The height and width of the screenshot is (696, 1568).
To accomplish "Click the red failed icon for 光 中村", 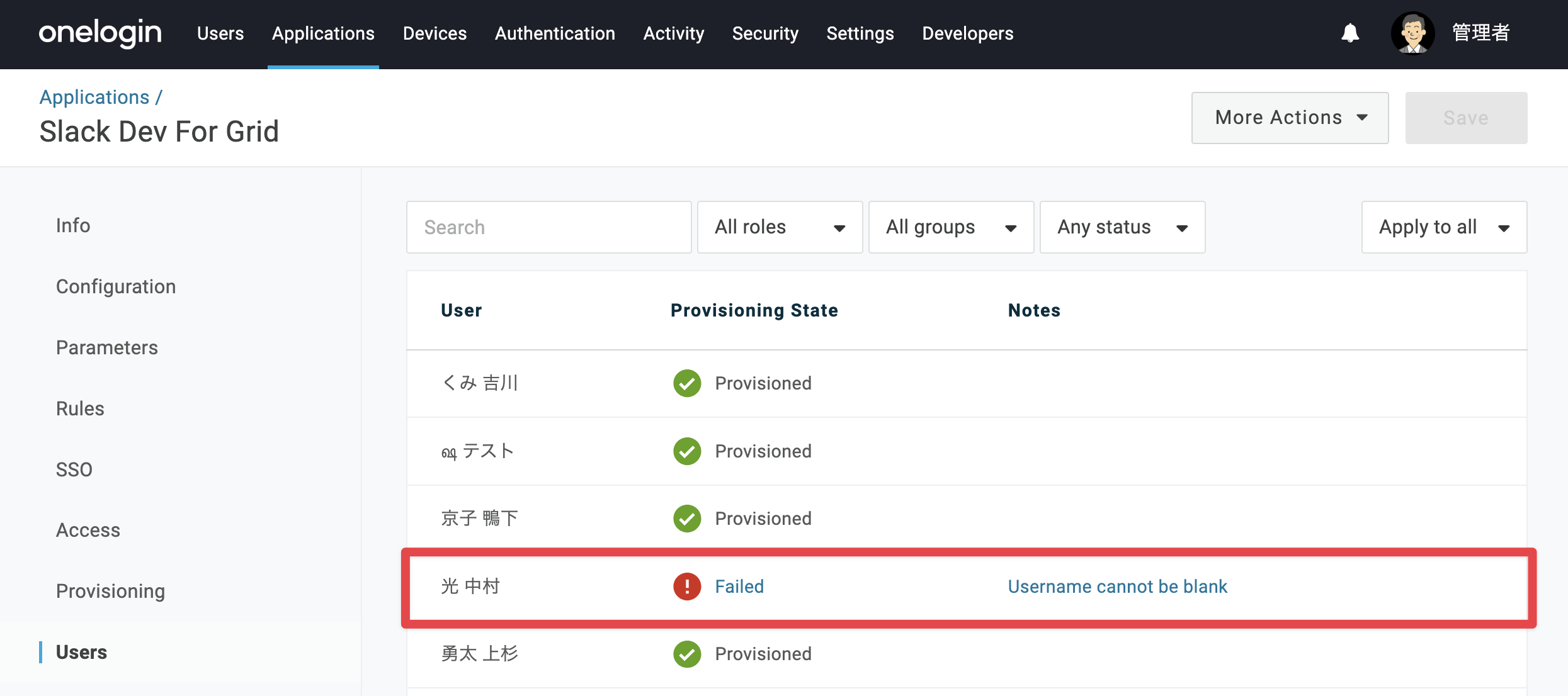I will click(x=687, y=587).
